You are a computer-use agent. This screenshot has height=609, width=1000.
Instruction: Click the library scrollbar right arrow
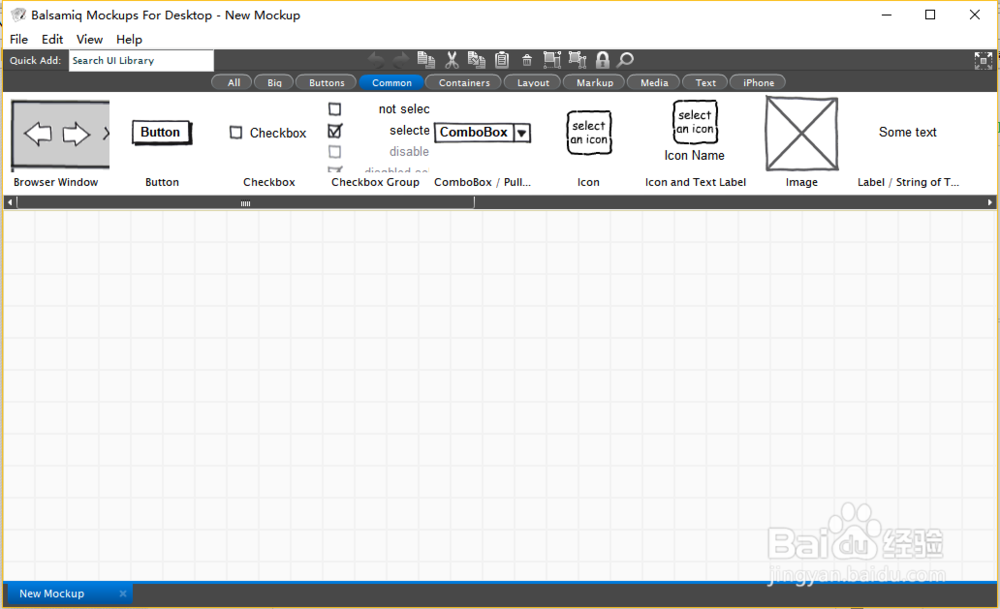pos(990,202)
